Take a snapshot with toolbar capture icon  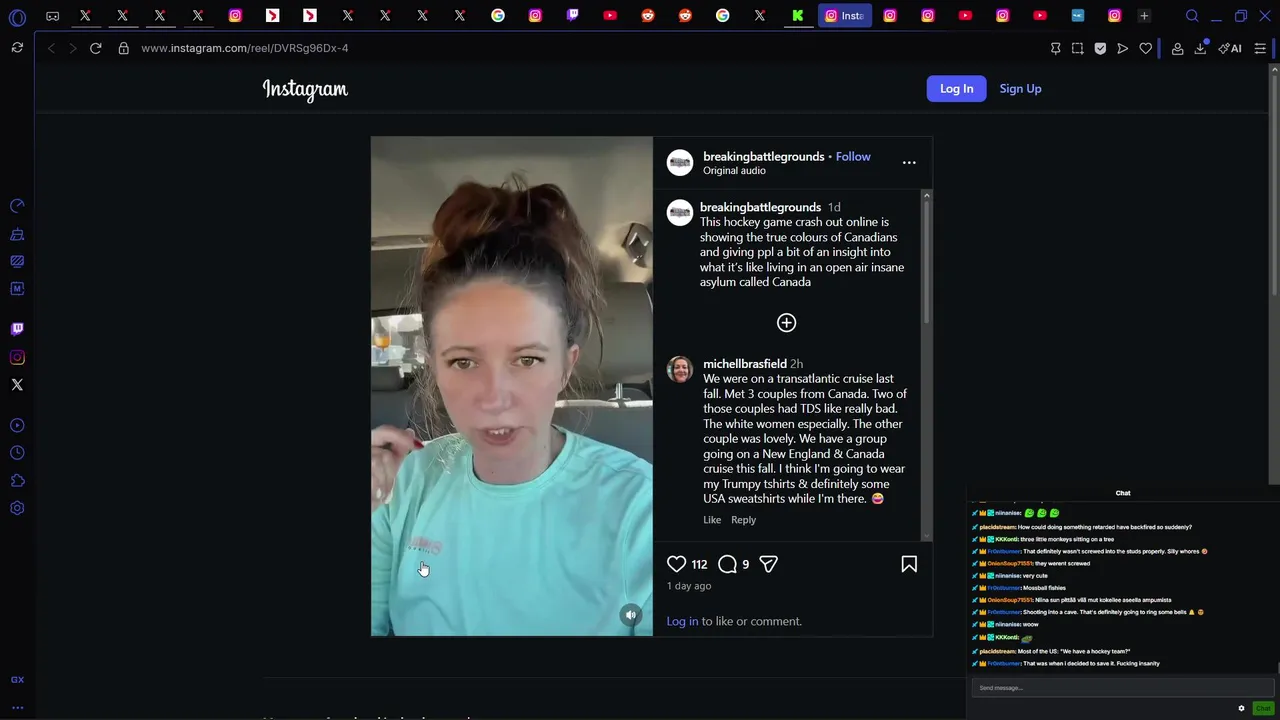click(1077, 48)
